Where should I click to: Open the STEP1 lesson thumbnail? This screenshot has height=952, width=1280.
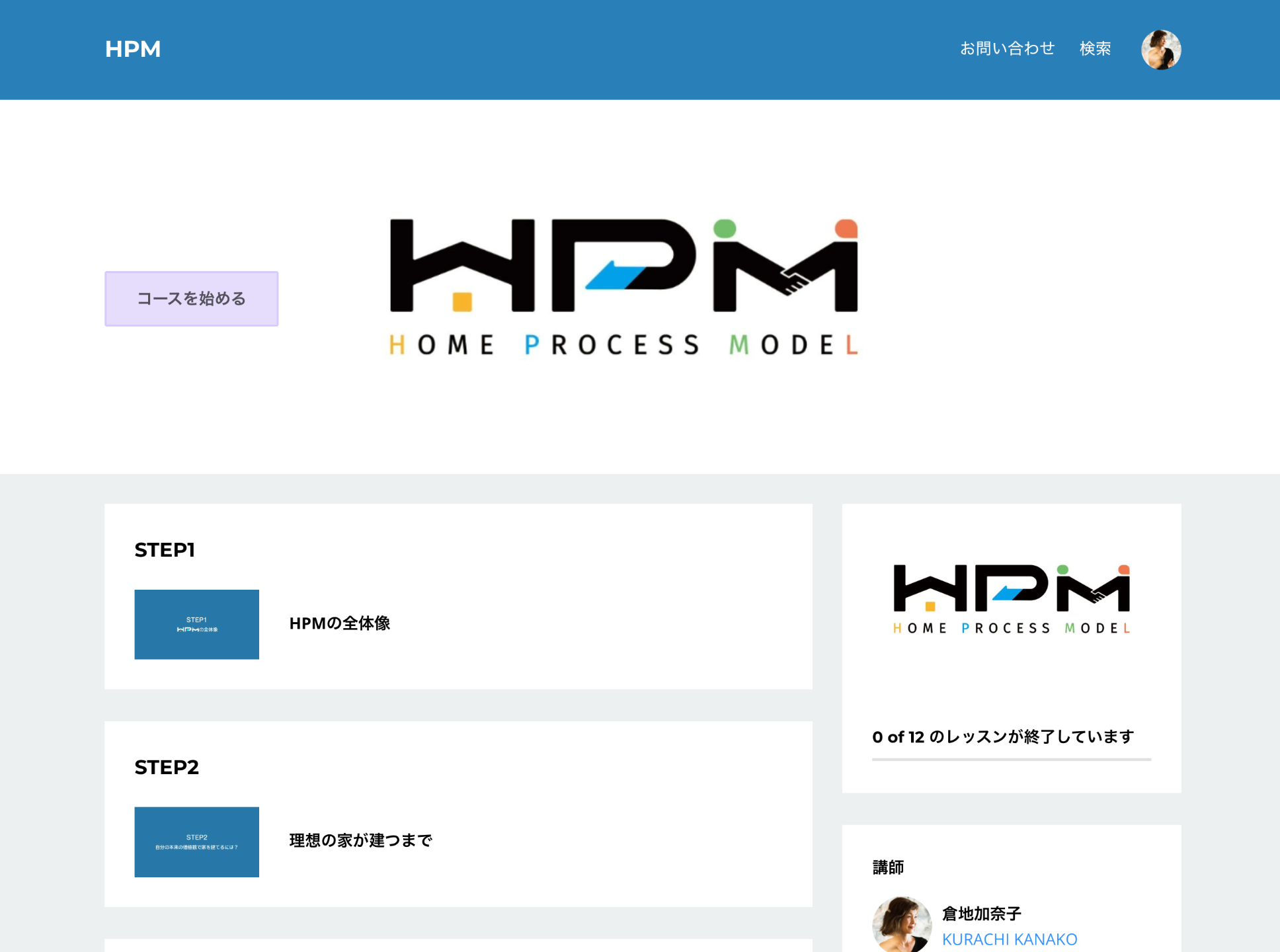[197, 624]
